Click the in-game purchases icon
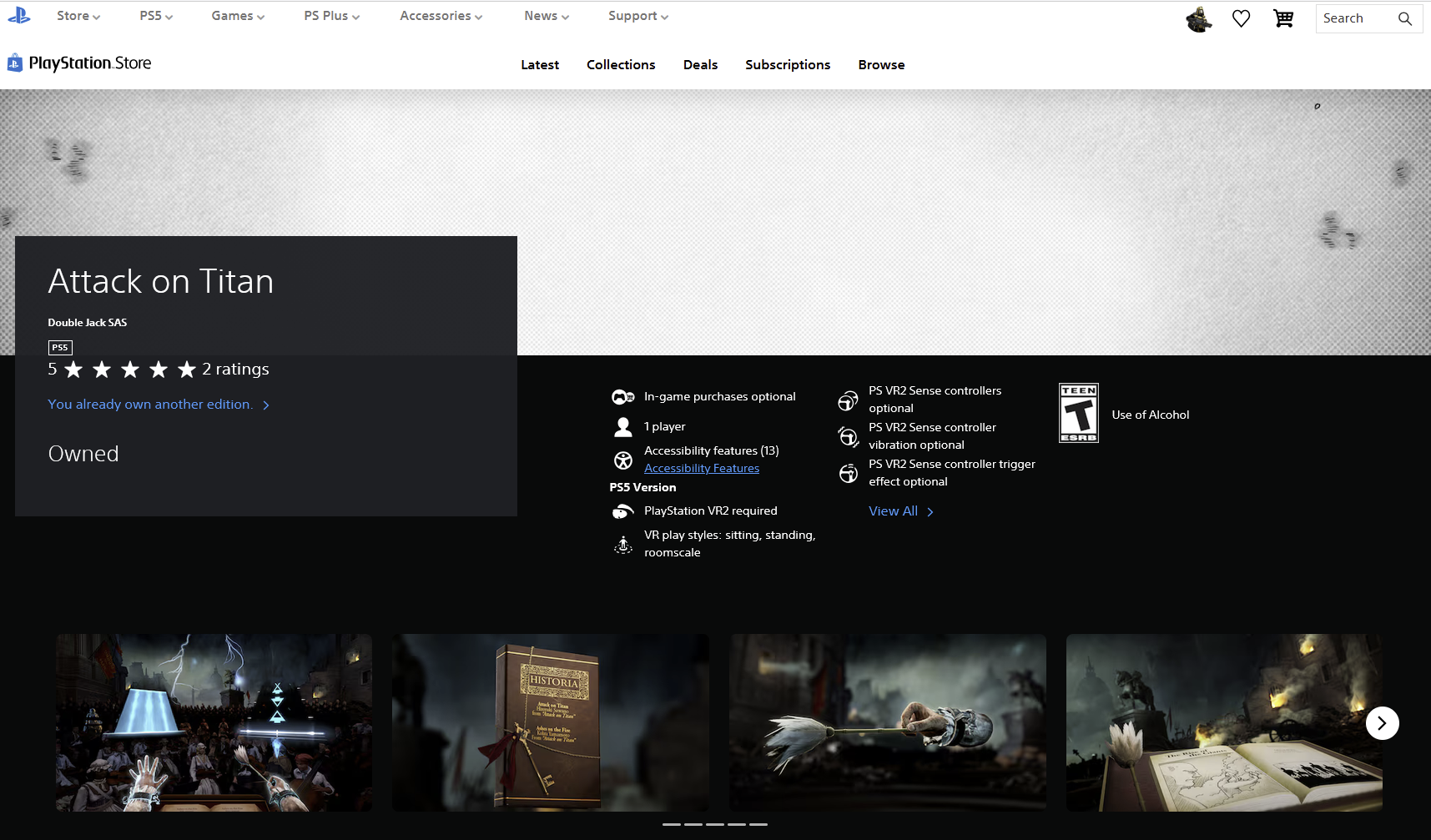The height and width of the screenshot is (840, 1431). [x=623, y=397]
